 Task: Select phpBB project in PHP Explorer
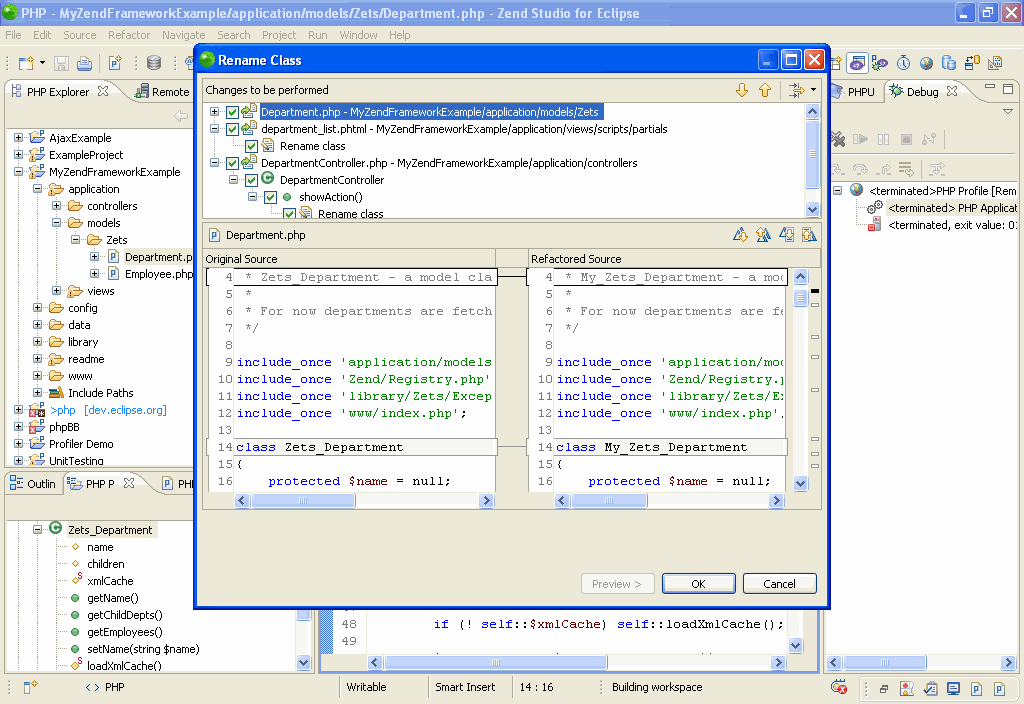[64, 427]
